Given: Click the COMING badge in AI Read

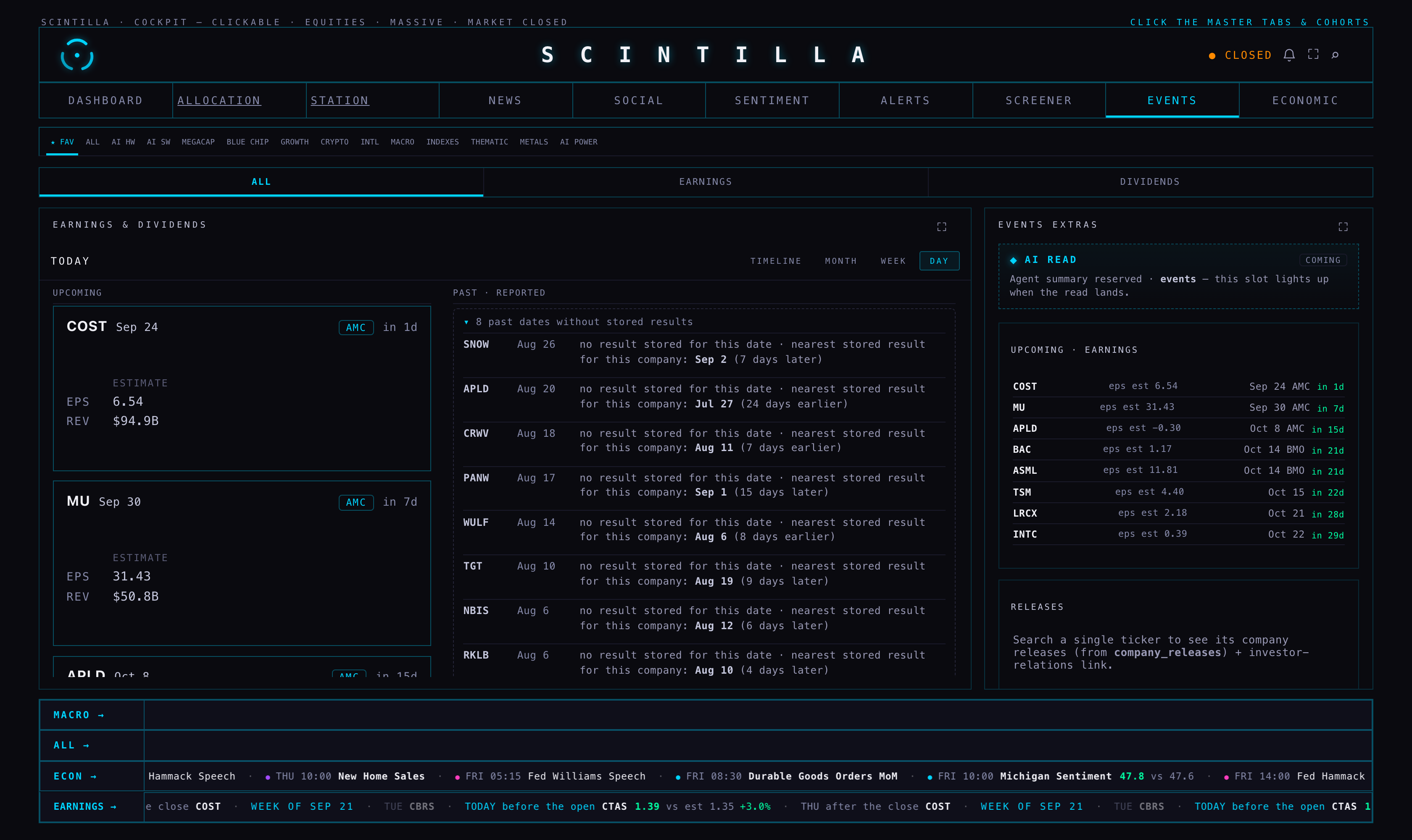Looking at the screenshot, I should pyautogui.click(x=1322, y=260).
